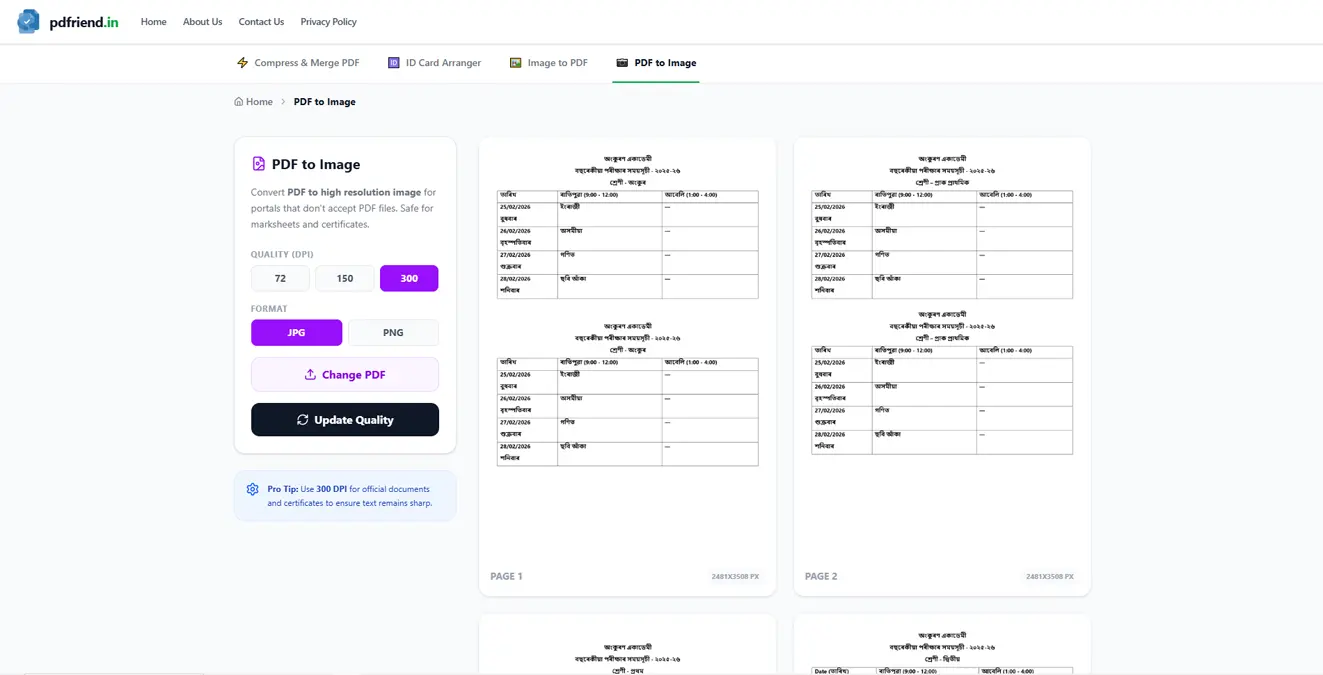Viewport: 1323px width, 675px height.
Task: Click the Pro Tip gear icon
Action: click(x=252, y=489)
